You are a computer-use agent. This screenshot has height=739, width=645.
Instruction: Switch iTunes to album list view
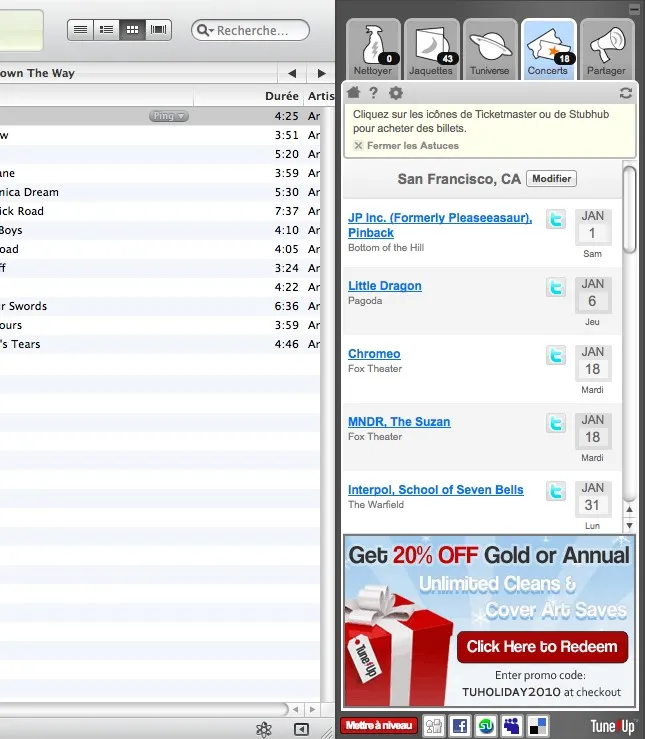coord(106,30)
